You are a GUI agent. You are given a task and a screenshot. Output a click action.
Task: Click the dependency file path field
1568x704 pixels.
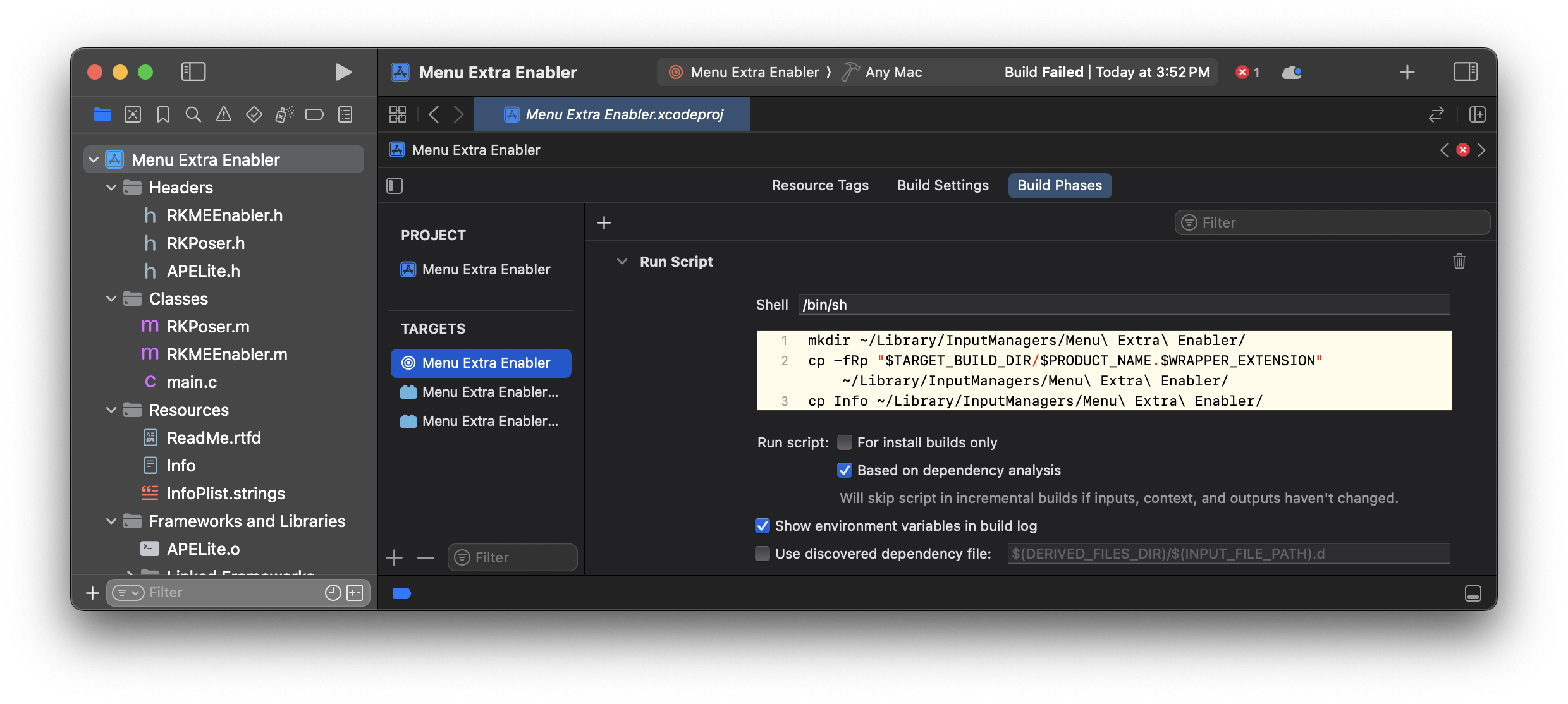[x=1228, y=554]
